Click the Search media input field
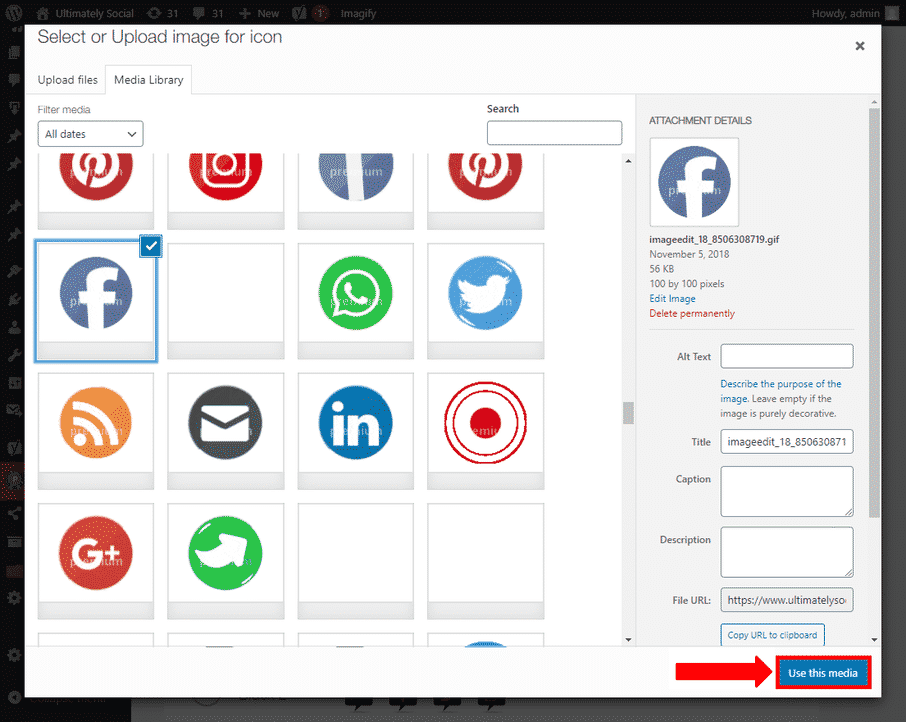906x722 pixels. click(554, 133)
